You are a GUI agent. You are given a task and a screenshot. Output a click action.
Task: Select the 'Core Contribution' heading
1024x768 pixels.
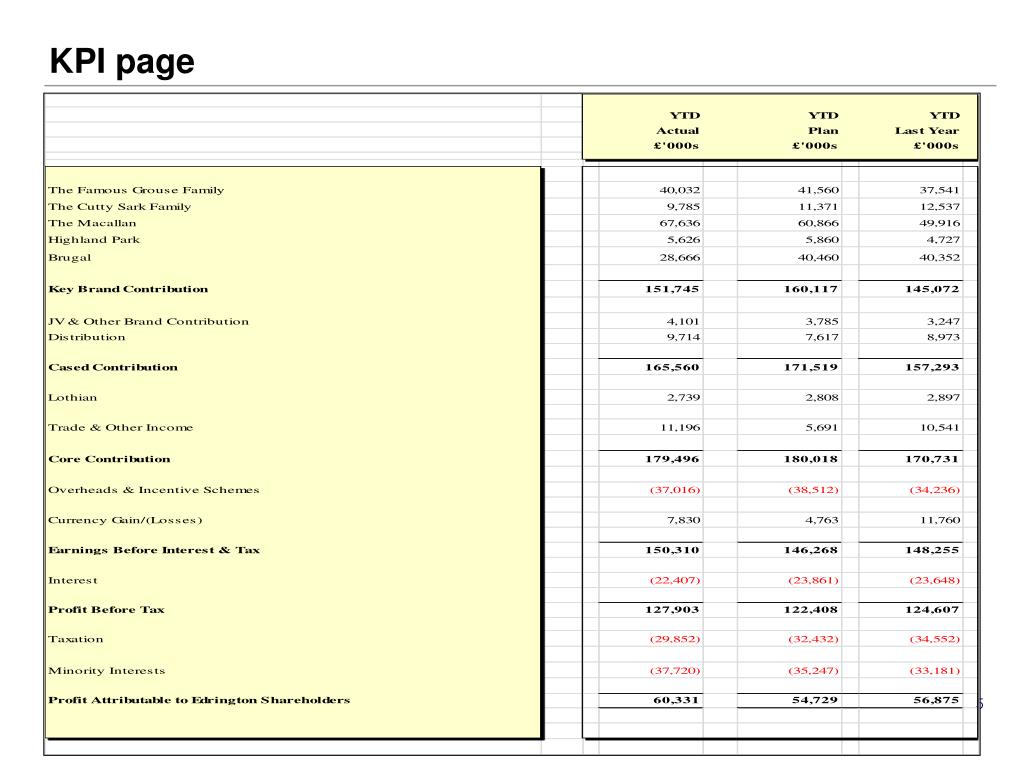tap(109, 458)
